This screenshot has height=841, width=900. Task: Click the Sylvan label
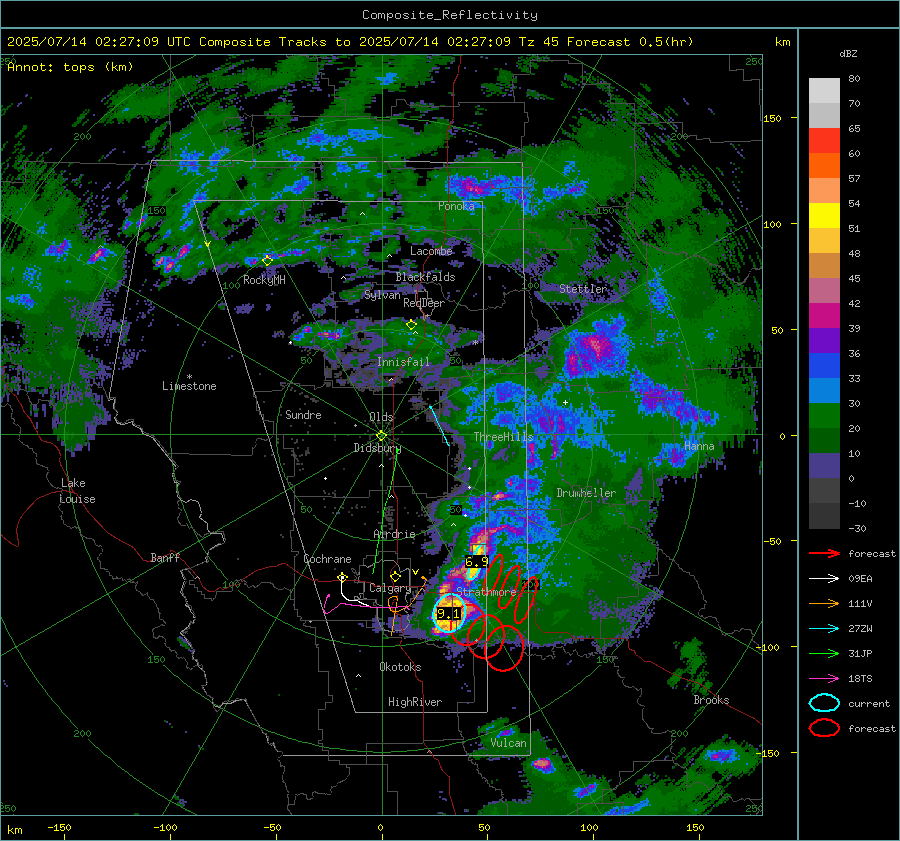[382, 296]
